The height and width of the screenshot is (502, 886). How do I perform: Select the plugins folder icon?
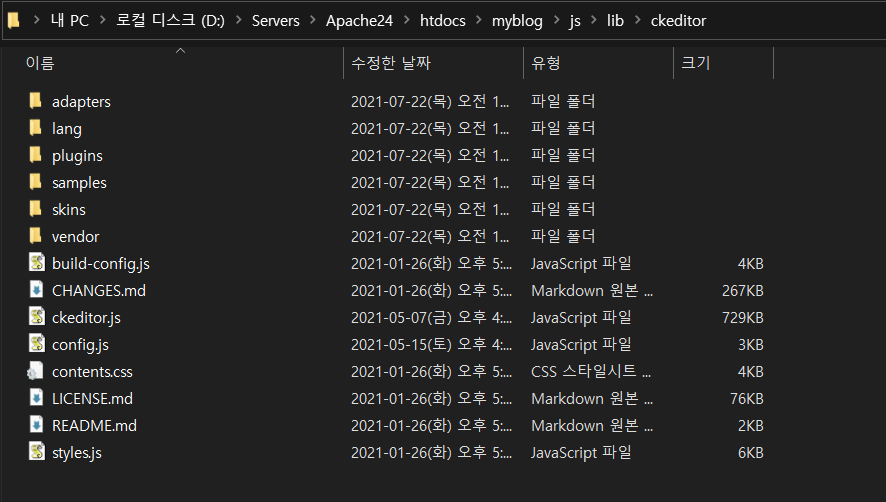pos(36,155)
